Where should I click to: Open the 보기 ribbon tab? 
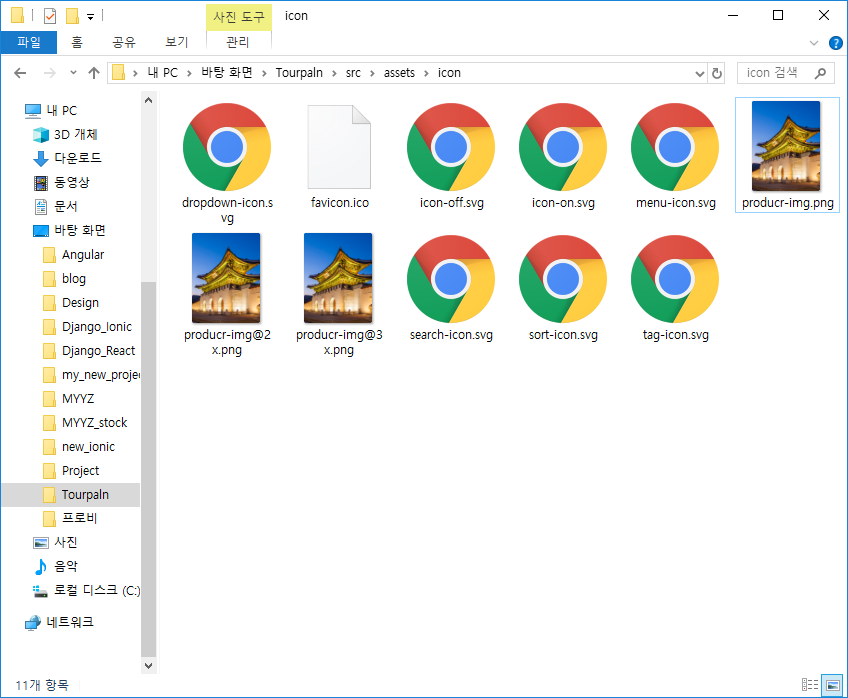click(176, 42)
